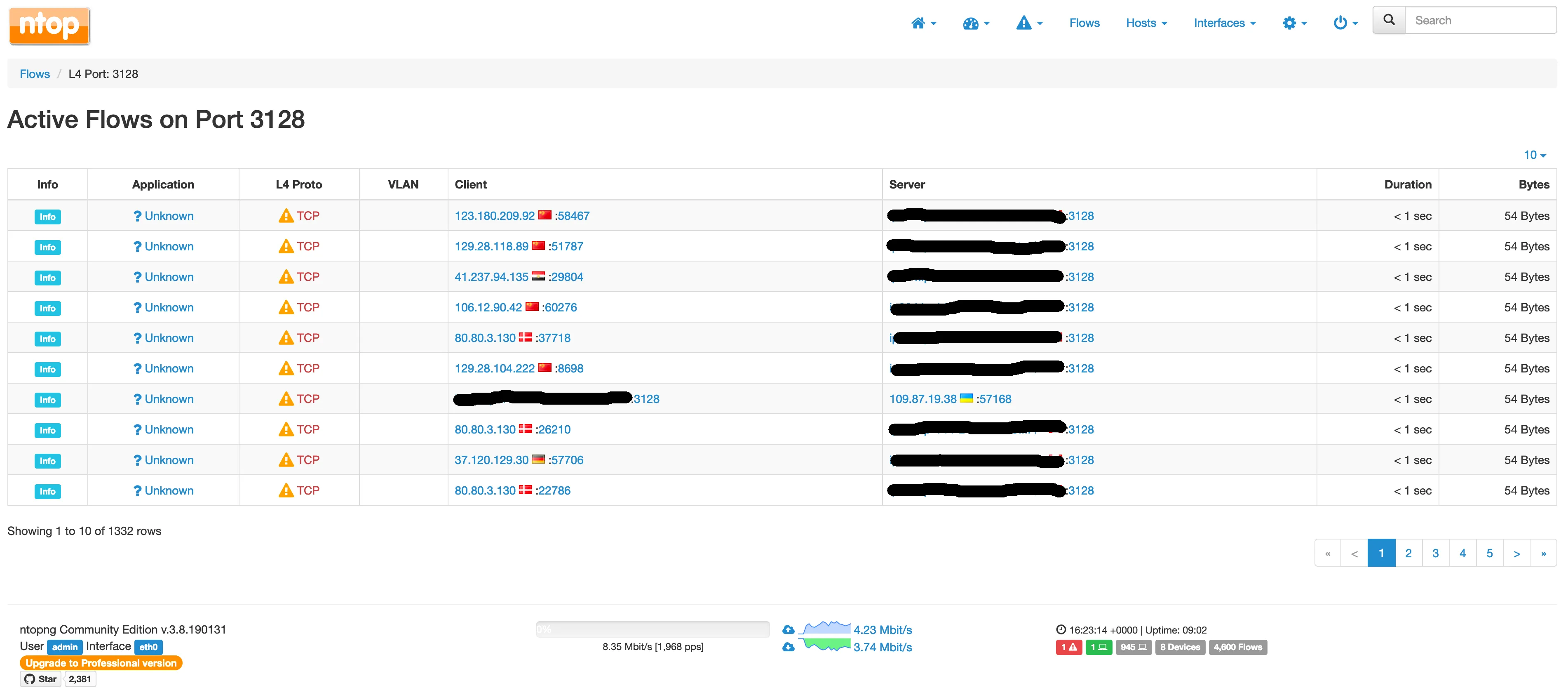1568x688 pixels.
Task: Click Info button for 41.237.94.135 flow
Action: click(x=47, y=278)
